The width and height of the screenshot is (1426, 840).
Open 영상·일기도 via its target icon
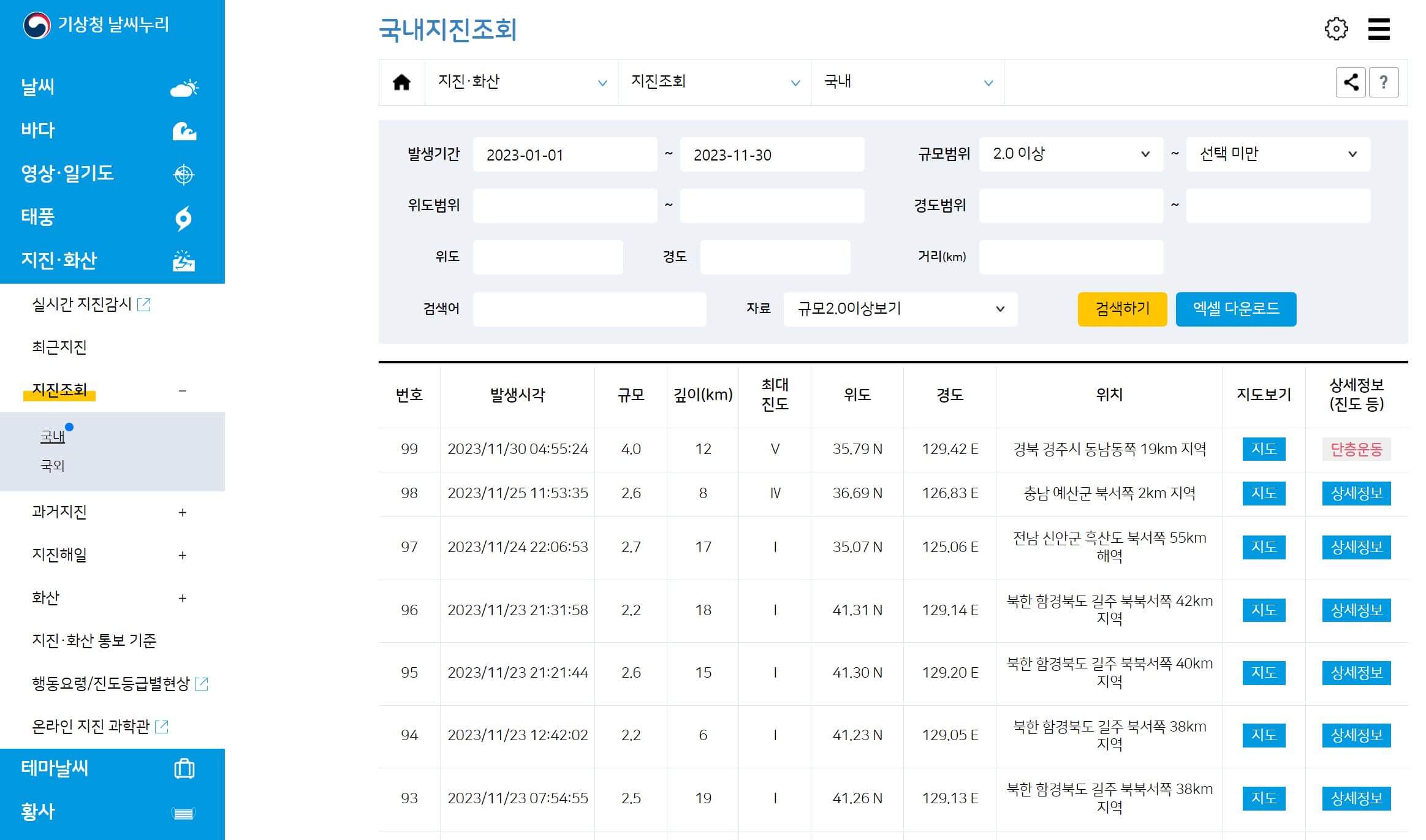pos(182,173)
